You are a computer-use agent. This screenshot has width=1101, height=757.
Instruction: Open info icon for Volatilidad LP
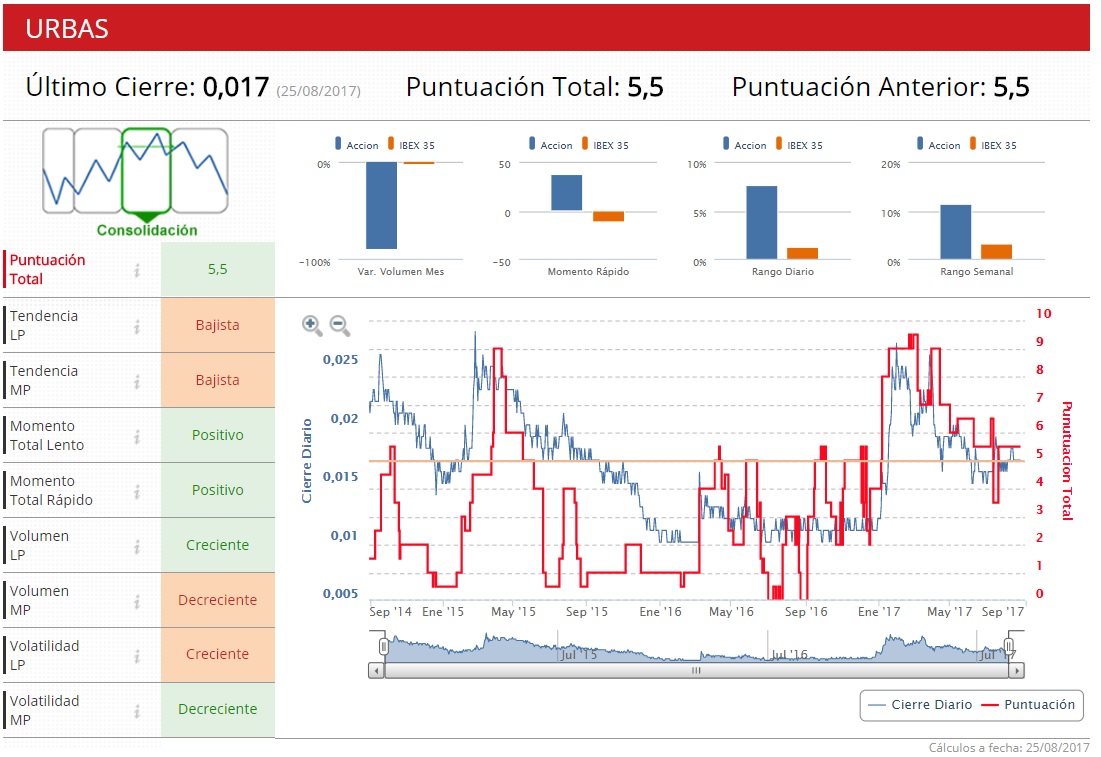tap(138, 655)
